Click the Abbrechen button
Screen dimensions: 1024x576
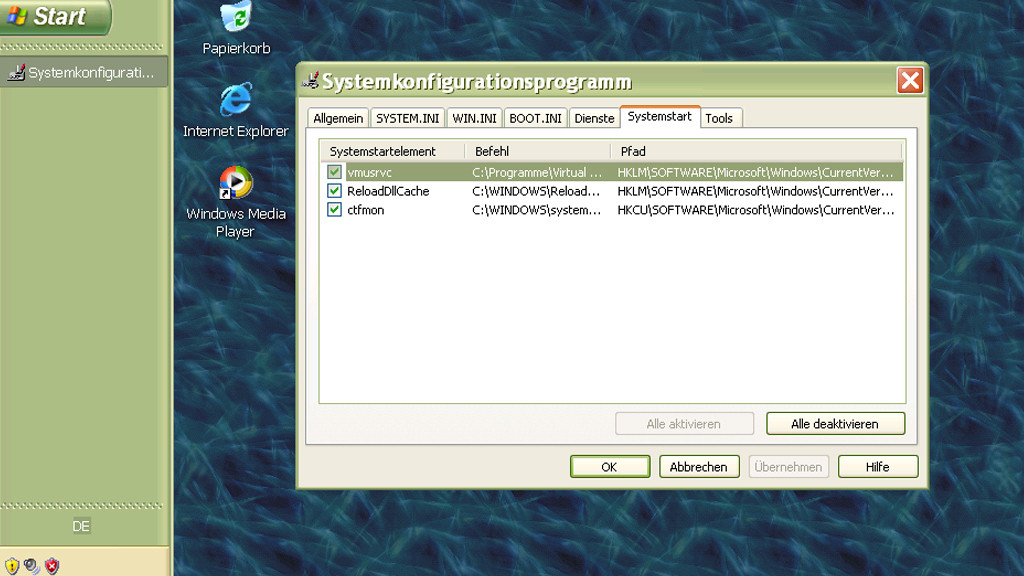click(699, 467)
